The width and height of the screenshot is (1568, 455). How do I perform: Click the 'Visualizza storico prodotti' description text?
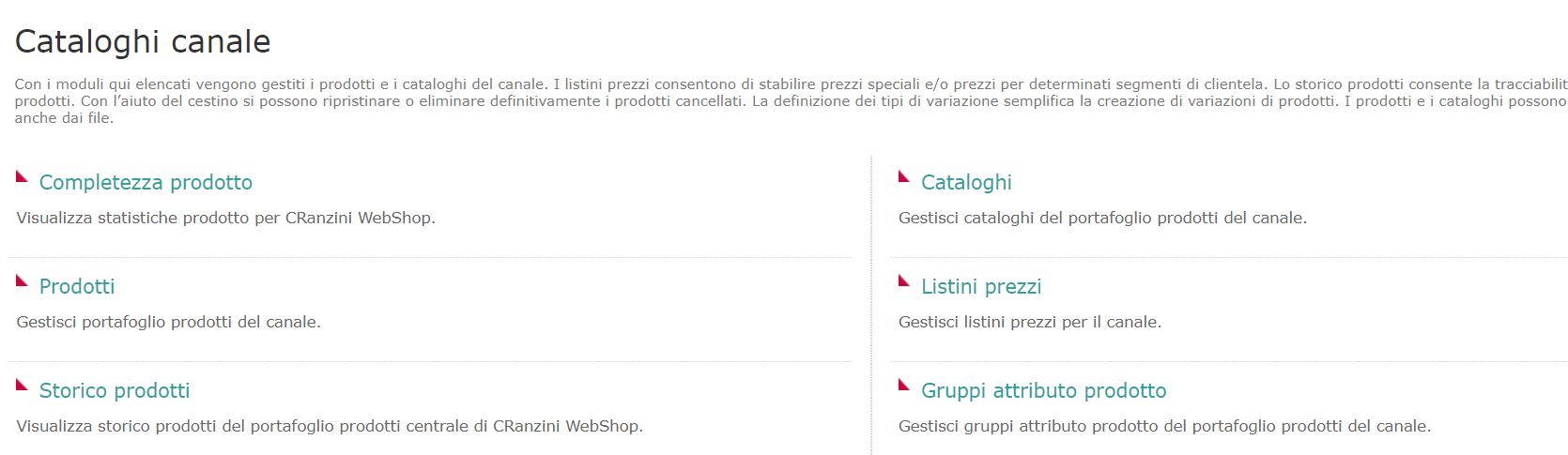tap(330, 426)
